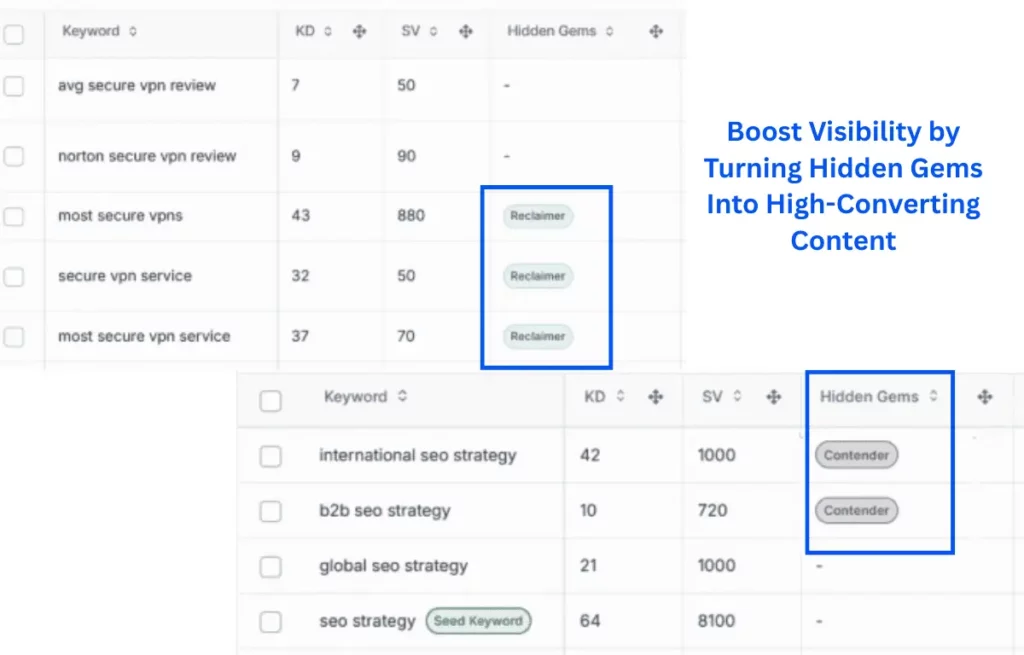
Task: Click the column move icon beside SV header
Action: click(465, 31)
